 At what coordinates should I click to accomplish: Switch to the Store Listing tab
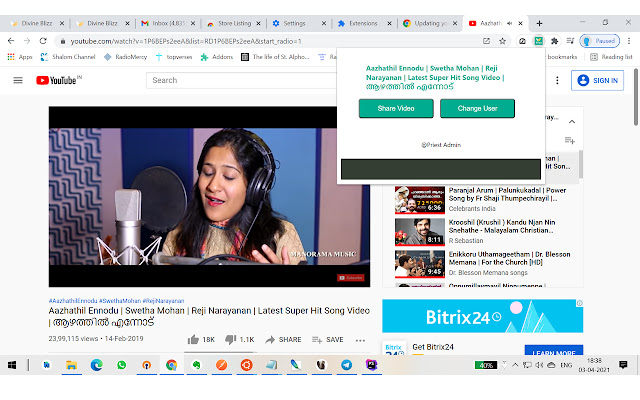click(x=233, y=23)
